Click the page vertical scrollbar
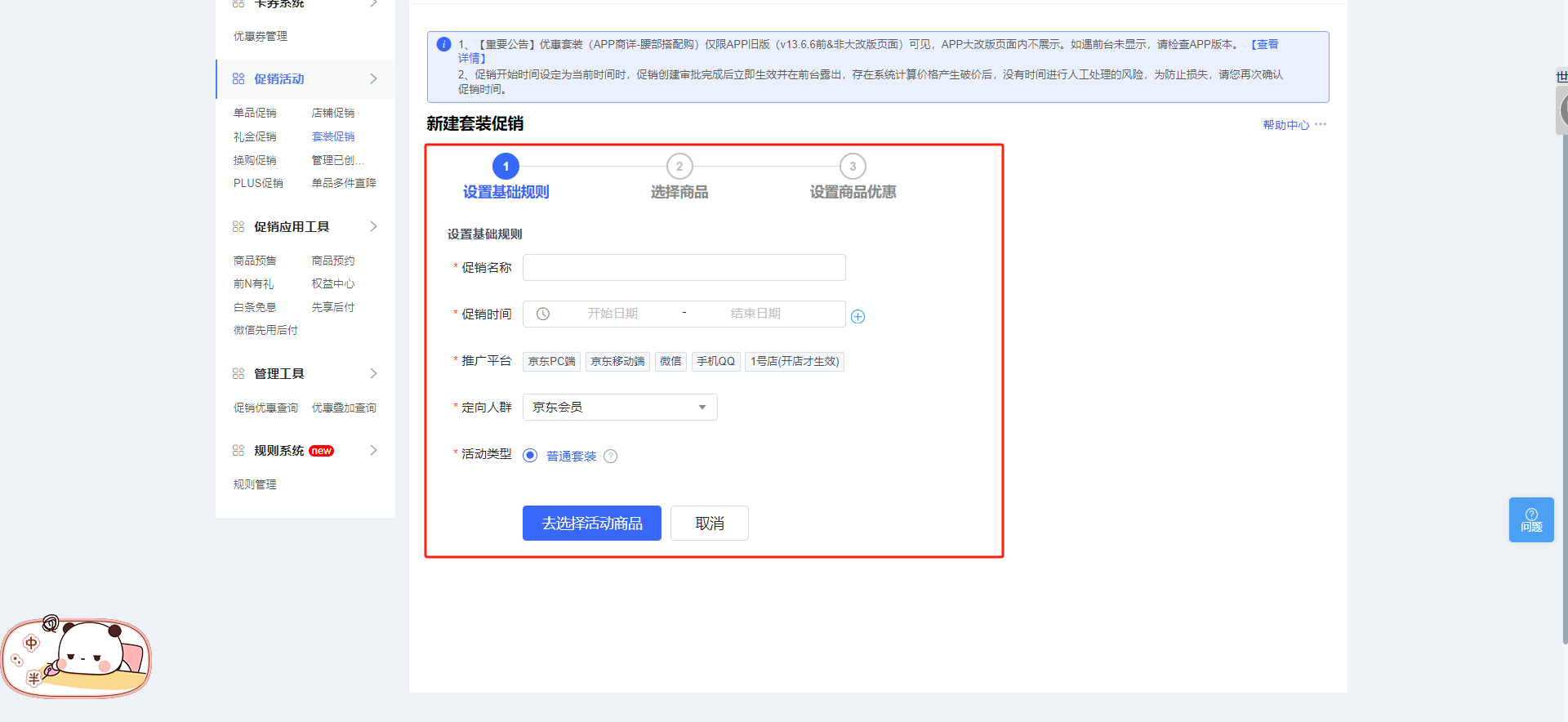 tap(1563, 368)
